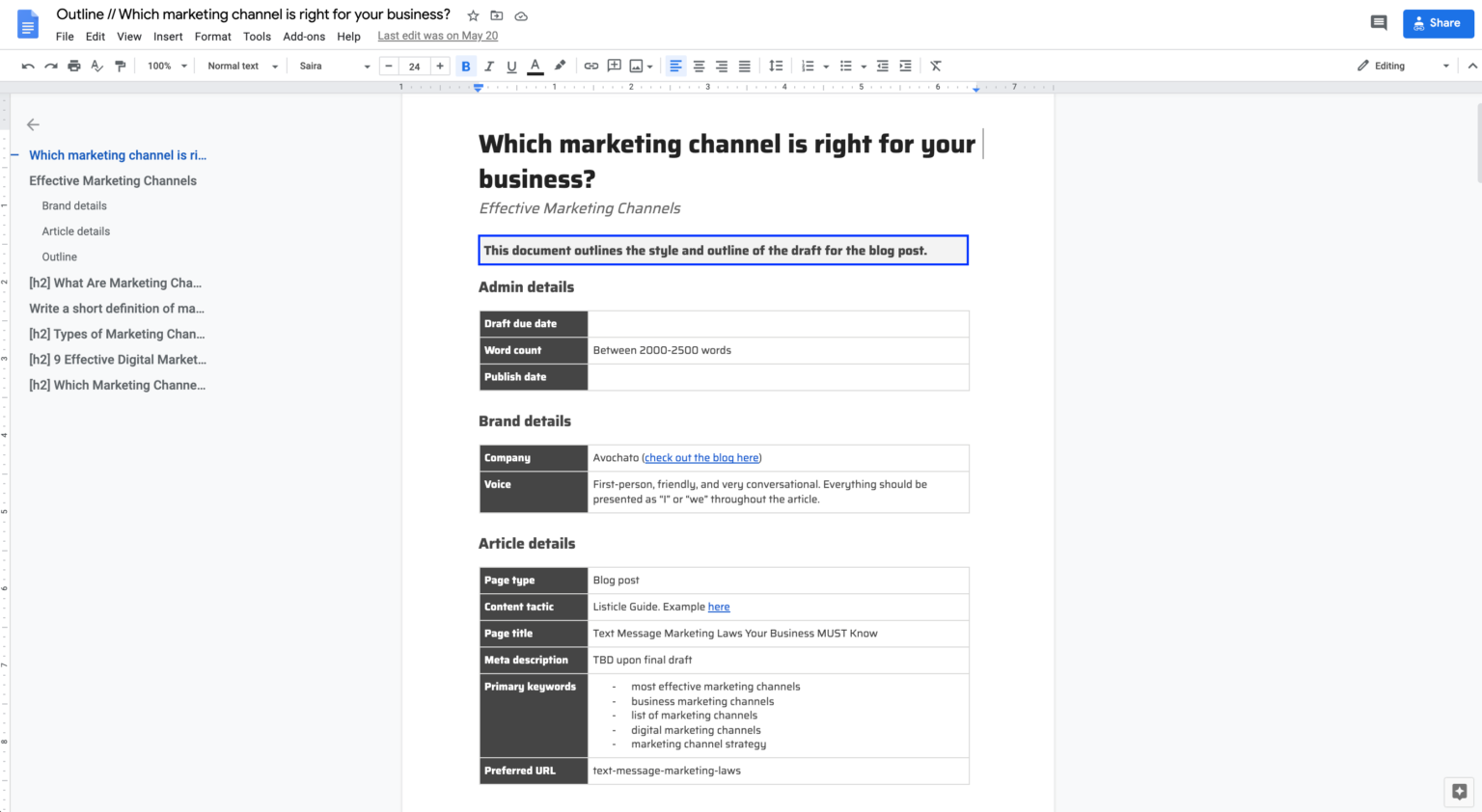View the cloud save status icon
Screen dimensions: 1482x812
pos(521,15)
